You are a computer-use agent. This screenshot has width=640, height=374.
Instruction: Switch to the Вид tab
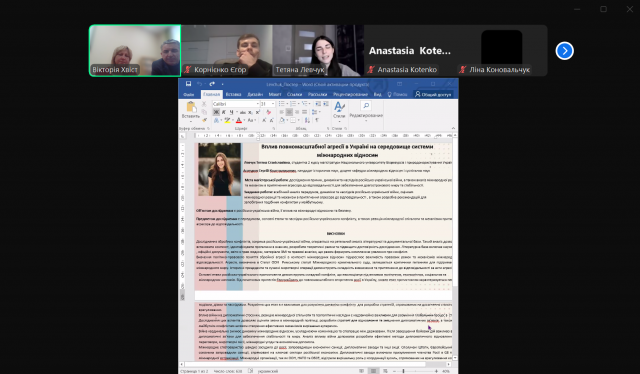pyautogui.click(x=378, y=94)
